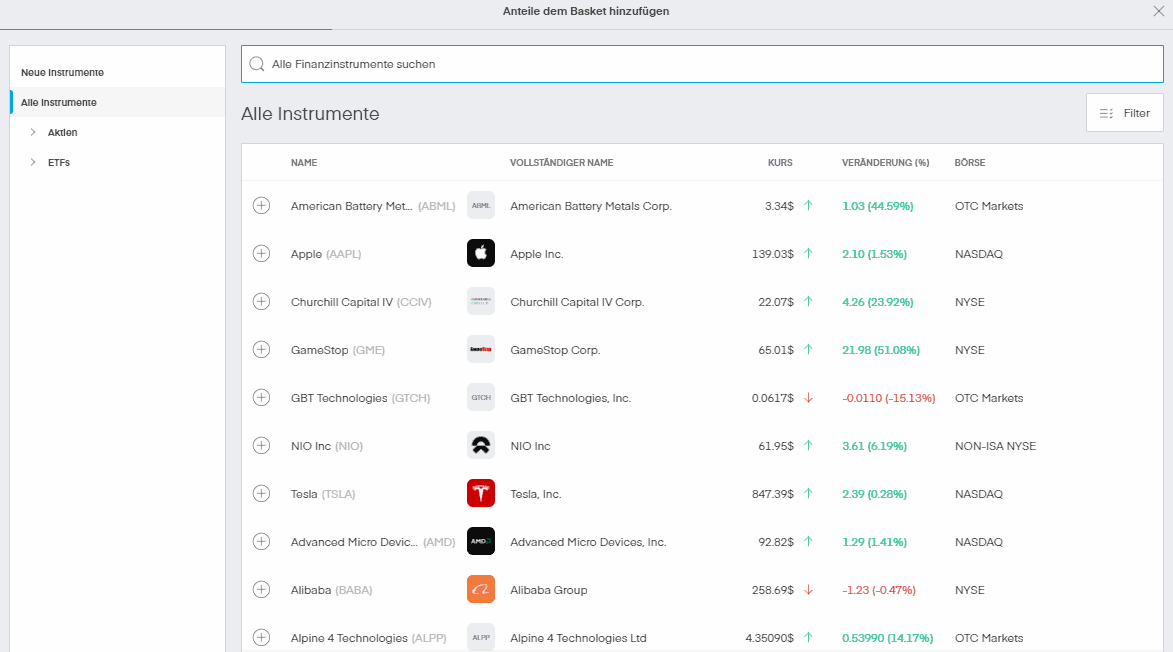Click Tesla price 847.39$
The image size is (1173, 652).
coord(773,494)
